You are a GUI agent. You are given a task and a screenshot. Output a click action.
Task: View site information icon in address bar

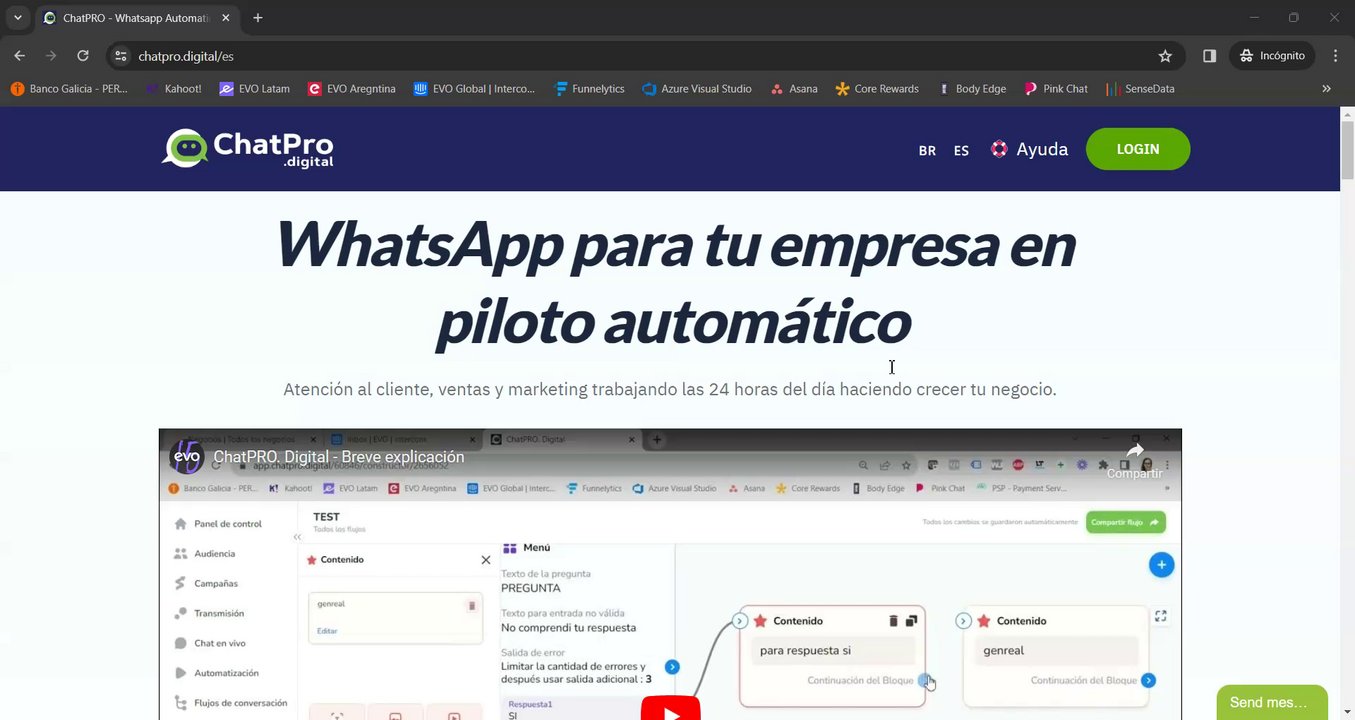click(121, 56)
